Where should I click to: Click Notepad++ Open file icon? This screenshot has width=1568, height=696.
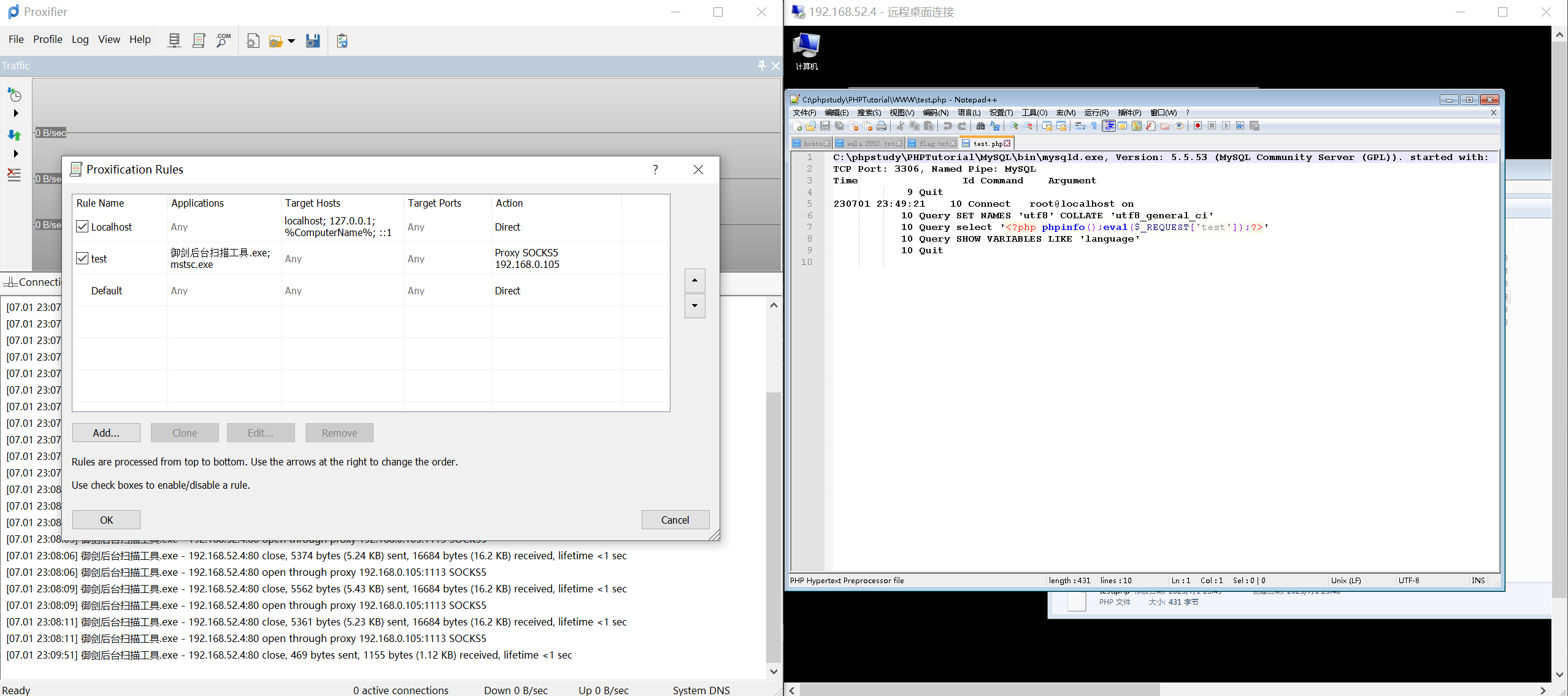pyautogui.click(x=810, y=126)
